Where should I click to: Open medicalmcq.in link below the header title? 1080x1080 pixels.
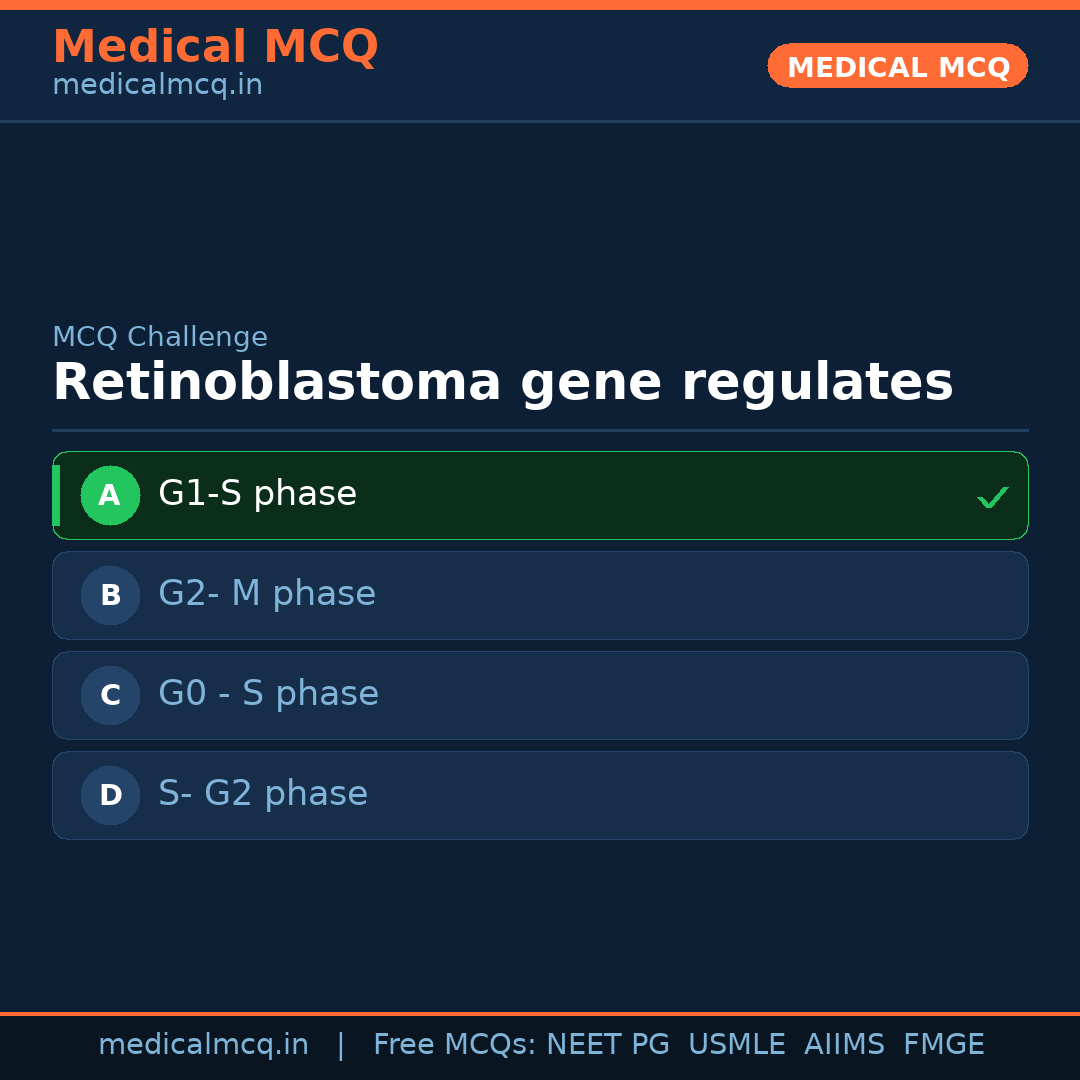(x=157, y=85)
